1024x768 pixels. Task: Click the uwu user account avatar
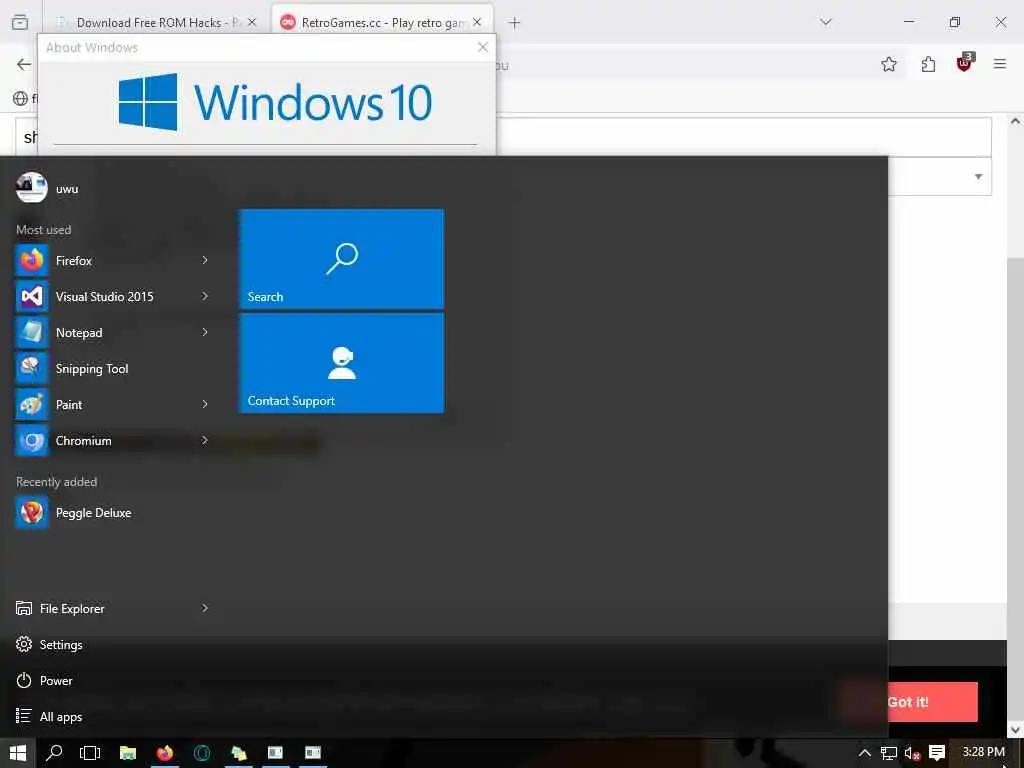click(x=31, y=188)
